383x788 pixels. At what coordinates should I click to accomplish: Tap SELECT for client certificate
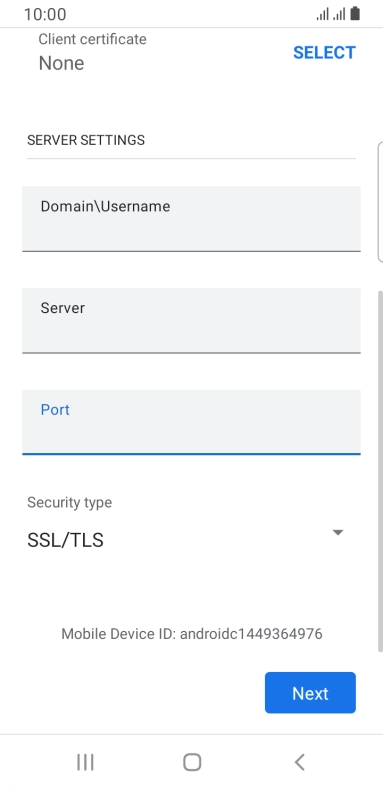point(324,52)
